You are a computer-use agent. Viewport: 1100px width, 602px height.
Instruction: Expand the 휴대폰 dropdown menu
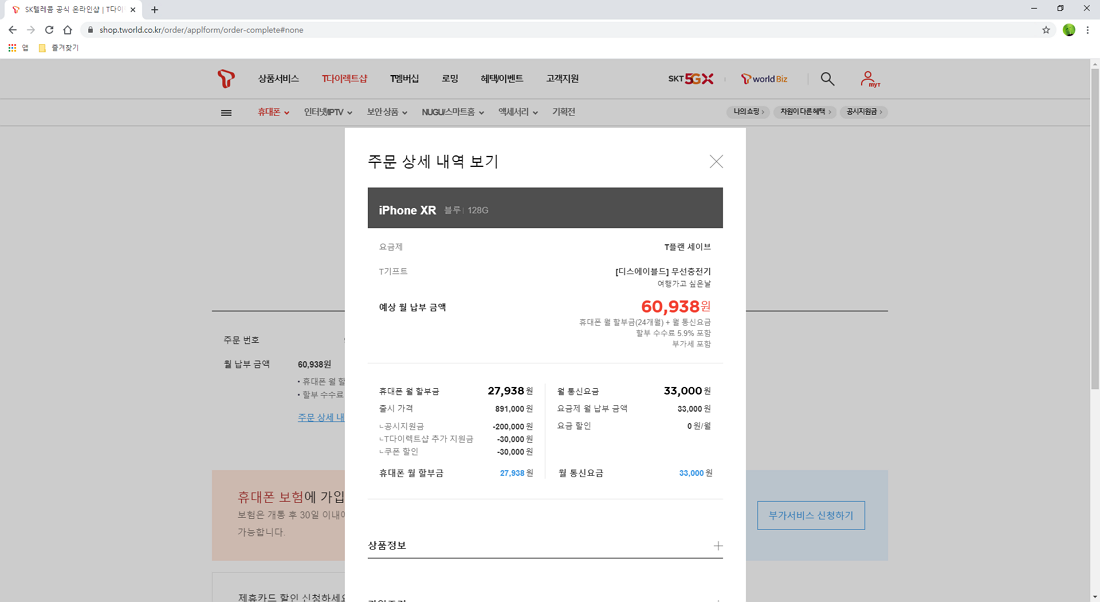click(x=273, y=112)
